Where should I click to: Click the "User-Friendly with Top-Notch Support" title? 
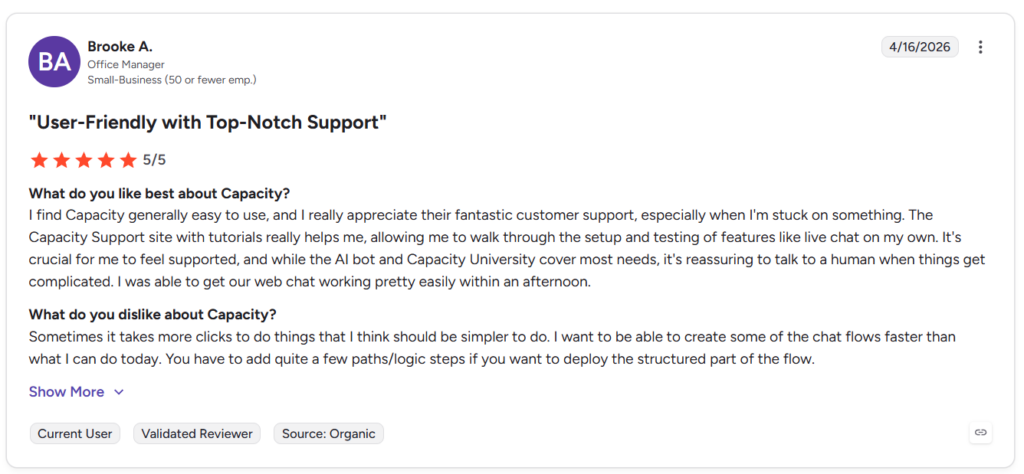[208, 122]
